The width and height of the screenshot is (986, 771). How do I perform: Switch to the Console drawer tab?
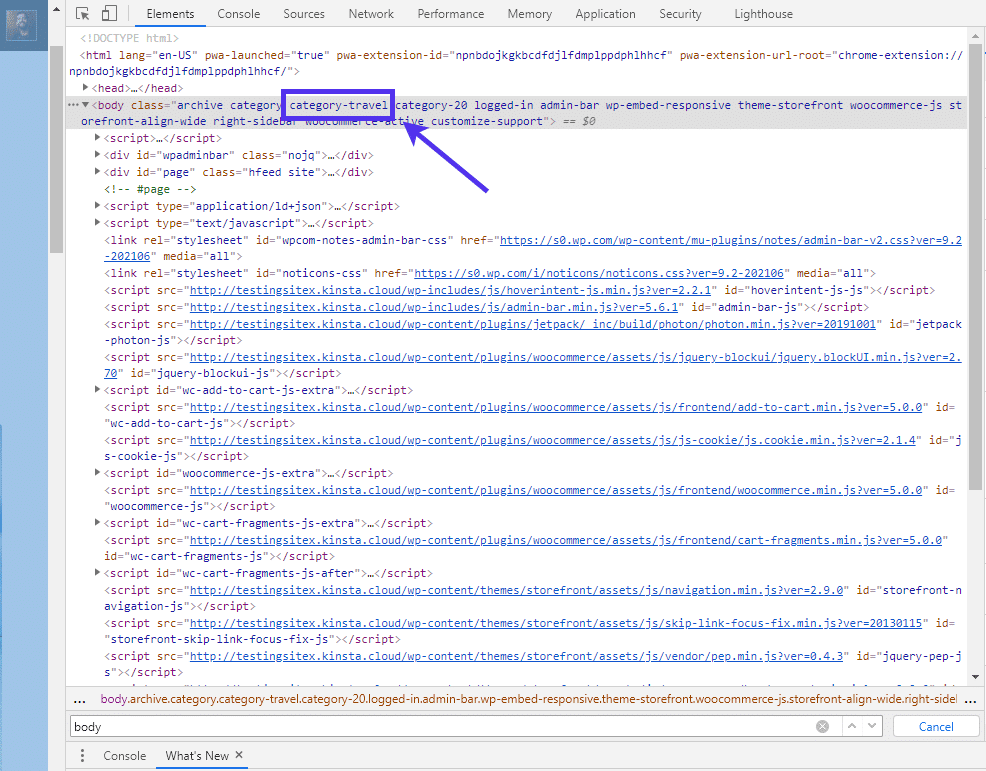[x=125, y=756]
